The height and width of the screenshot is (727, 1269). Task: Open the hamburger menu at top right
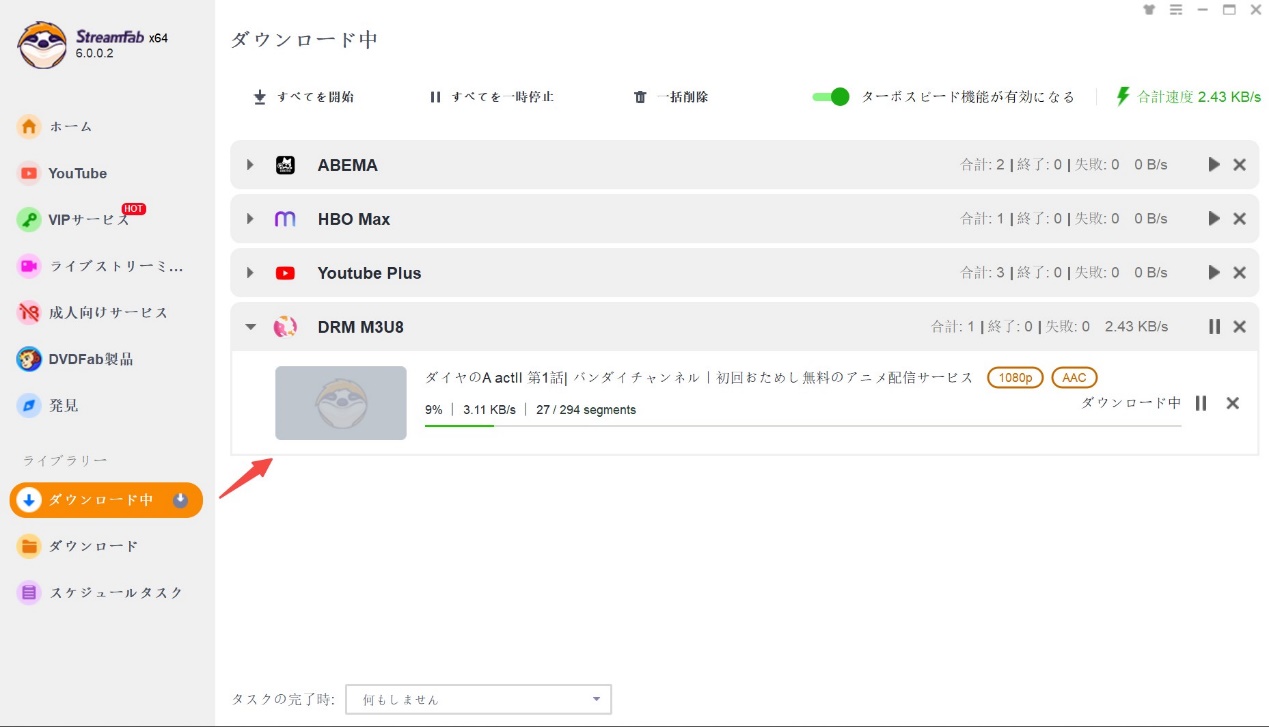[1176, 10]
